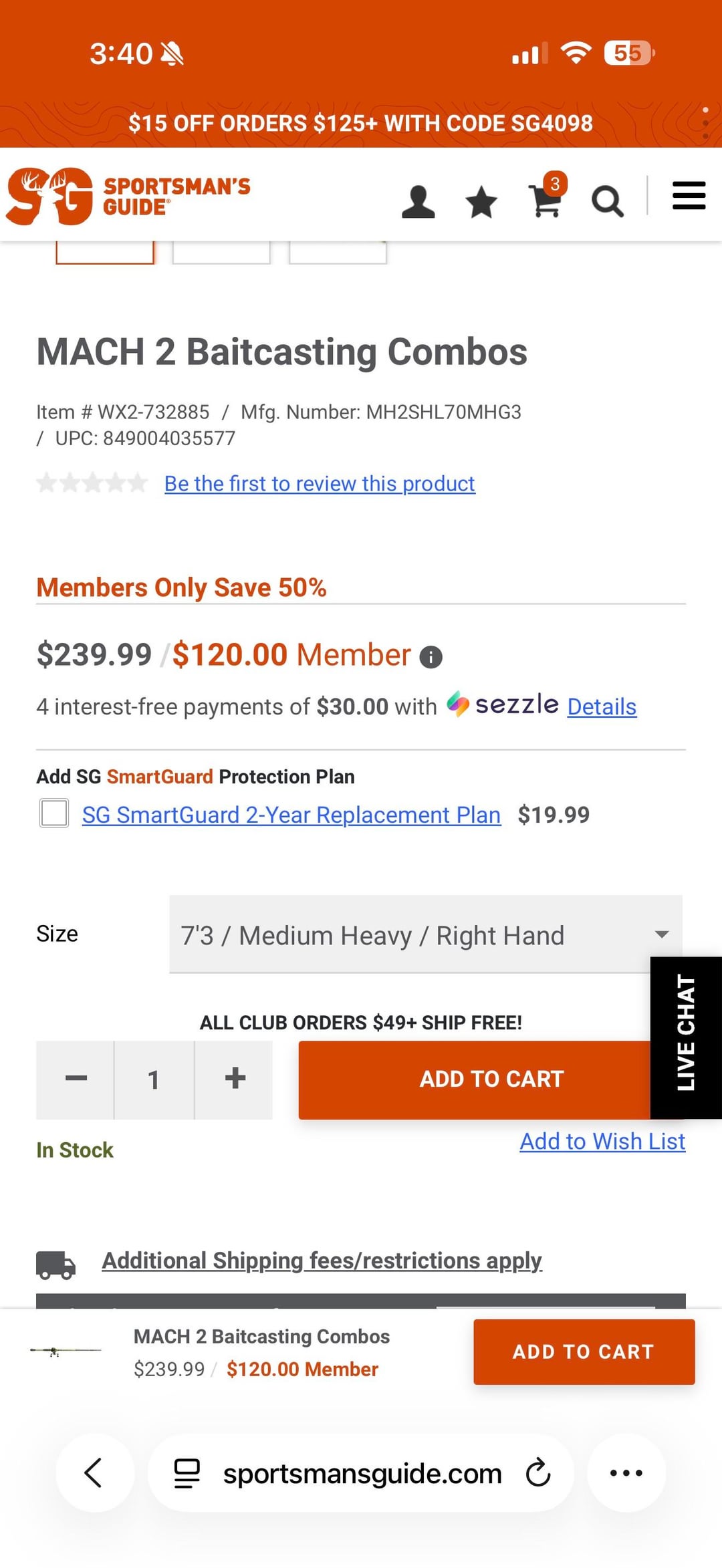Screen dimensions: 722x1568
Task: Decrease quantity with minus button
Action: (x=76, y=1079)
